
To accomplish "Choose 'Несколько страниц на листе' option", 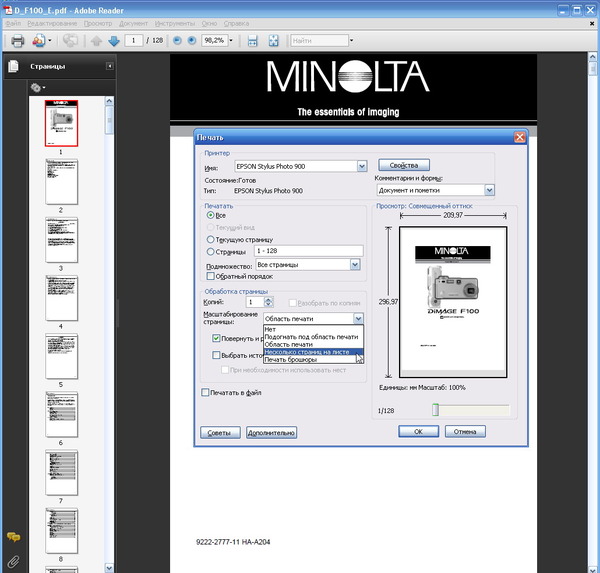I will [313, 352].
